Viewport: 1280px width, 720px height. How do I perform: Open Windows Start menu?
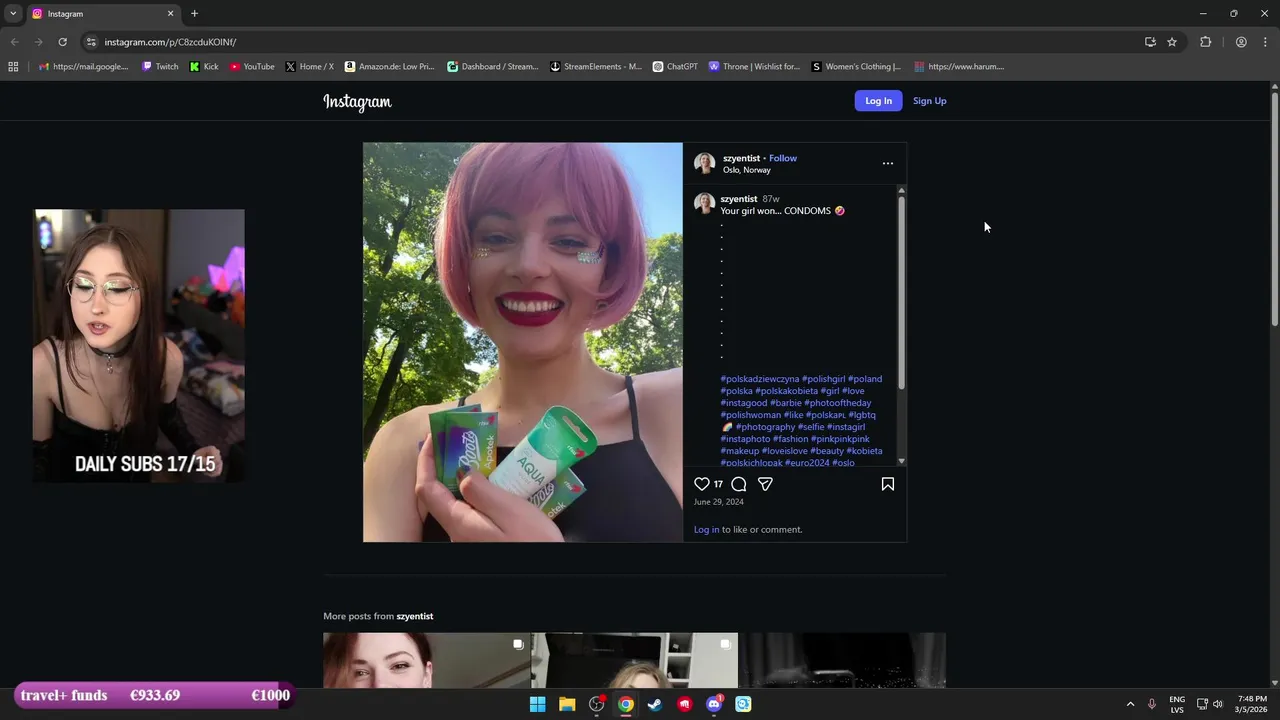click(537, 704)
